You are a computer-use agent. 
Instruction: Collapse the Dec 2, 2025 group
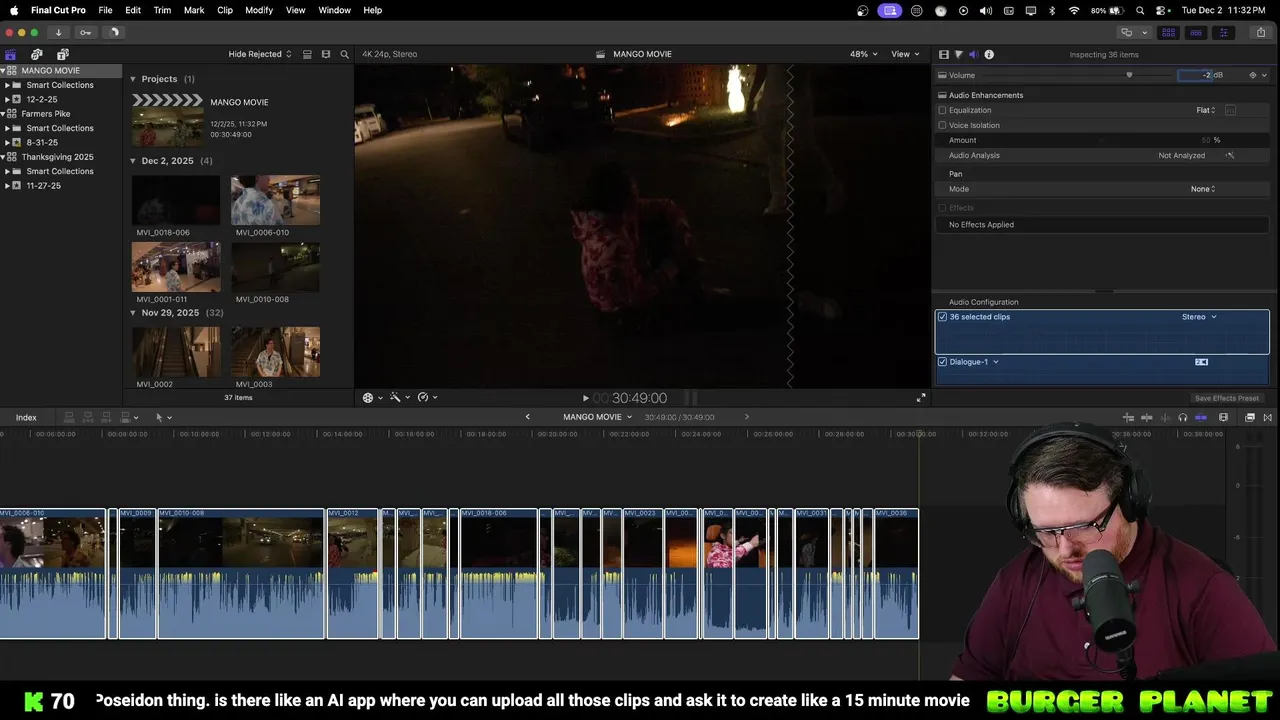tap(133, 161)
